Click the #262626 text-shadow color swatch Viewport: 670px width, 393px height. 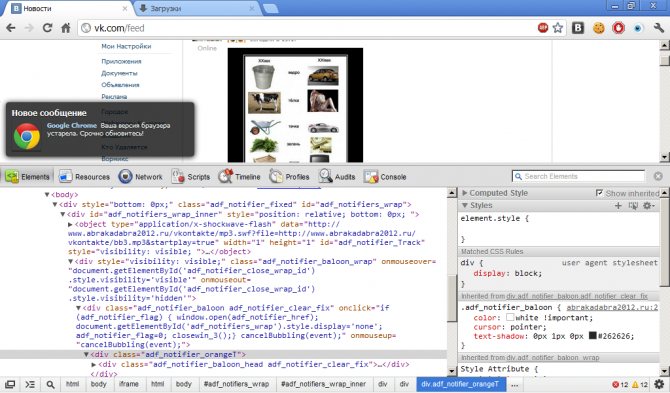592,335
